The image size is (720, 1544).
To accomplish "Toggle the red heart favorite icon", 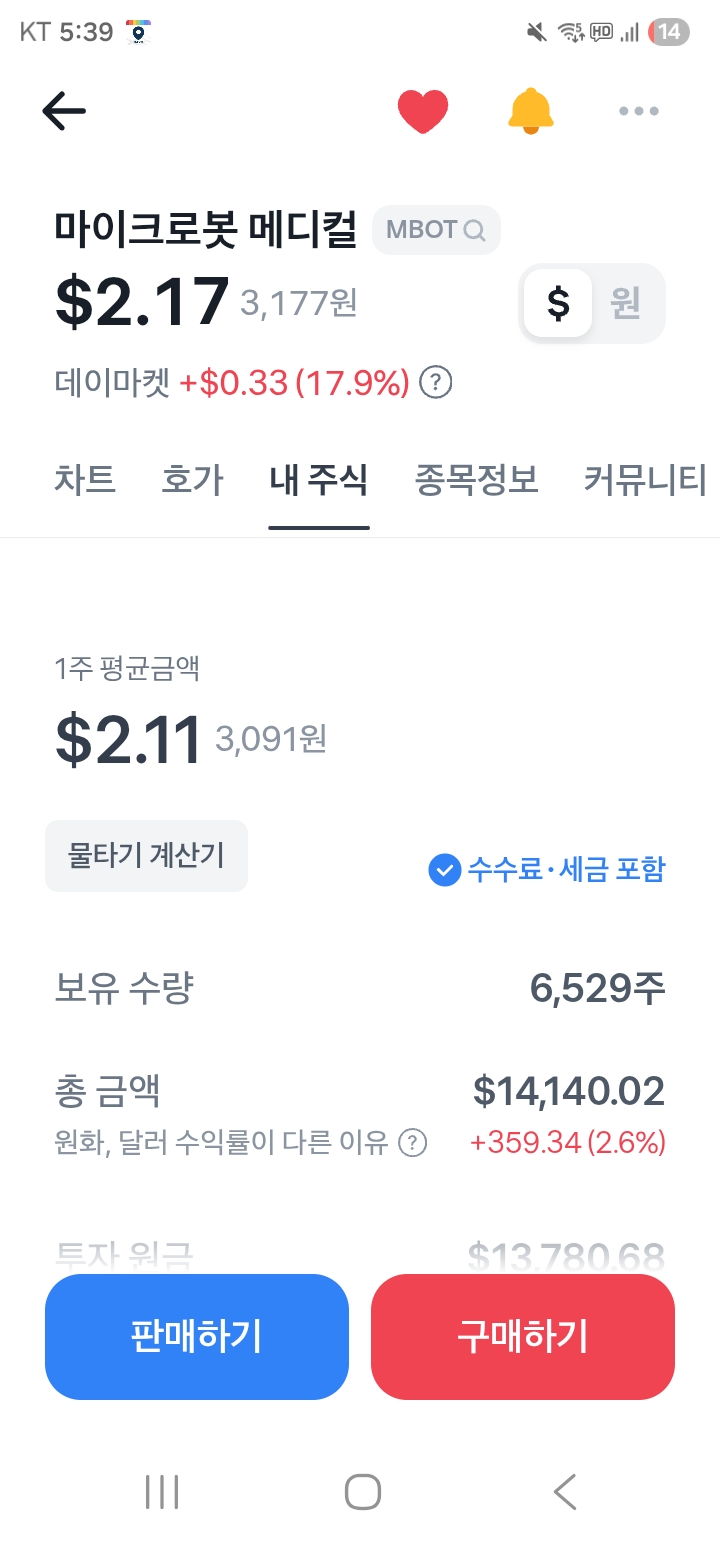I will (422, 111).
